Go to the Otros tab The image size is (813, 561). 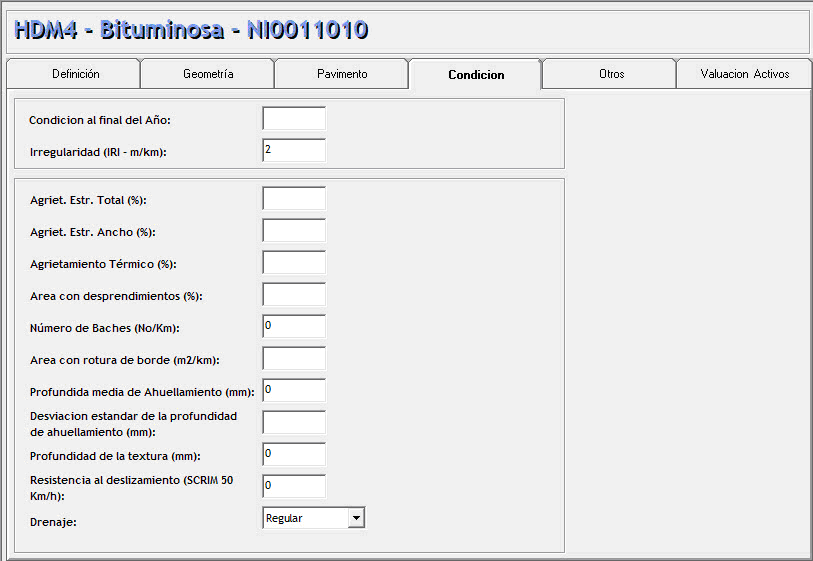611,74
